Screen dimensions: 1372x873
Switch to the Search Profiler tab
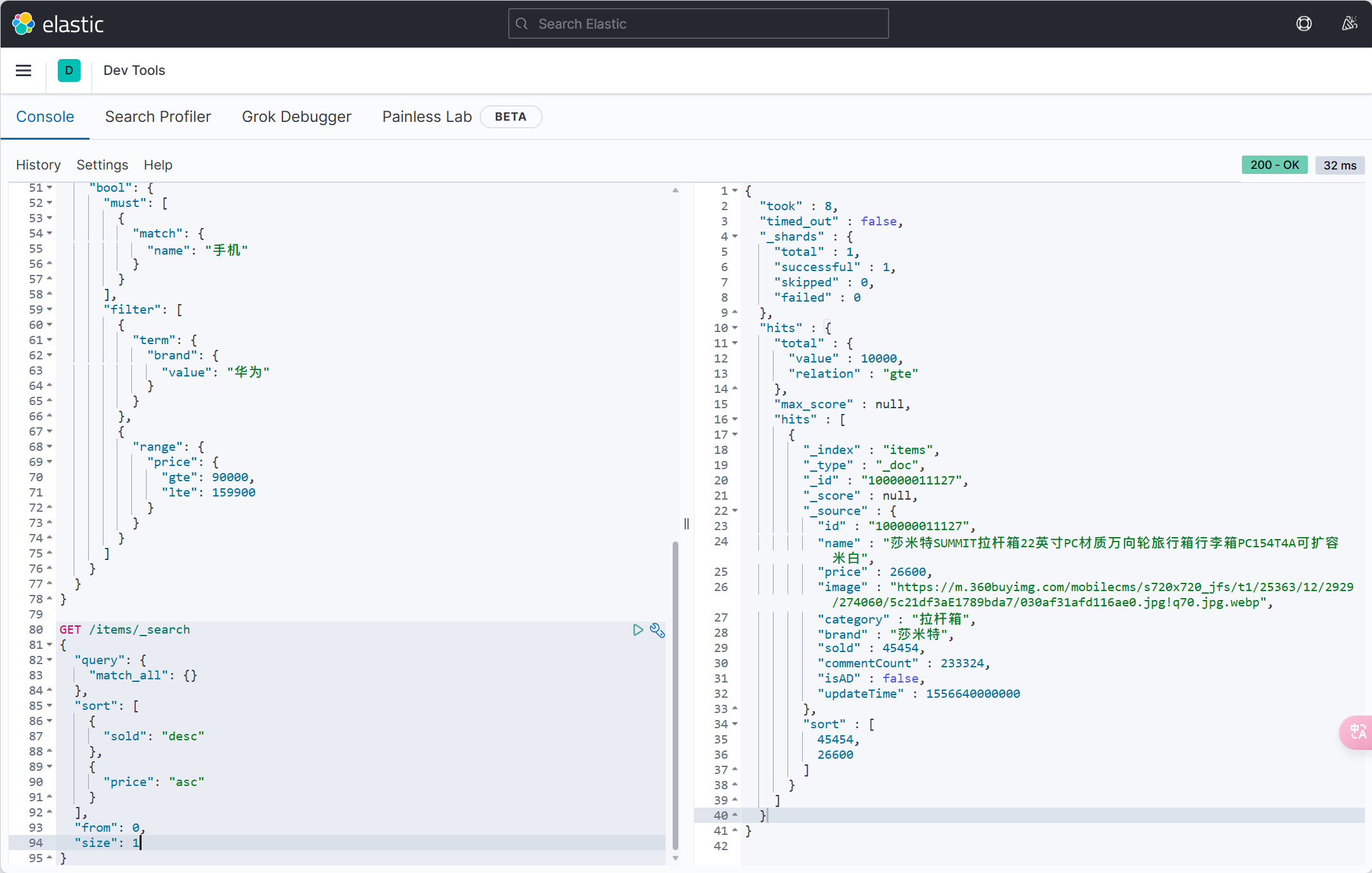point(158,117)
